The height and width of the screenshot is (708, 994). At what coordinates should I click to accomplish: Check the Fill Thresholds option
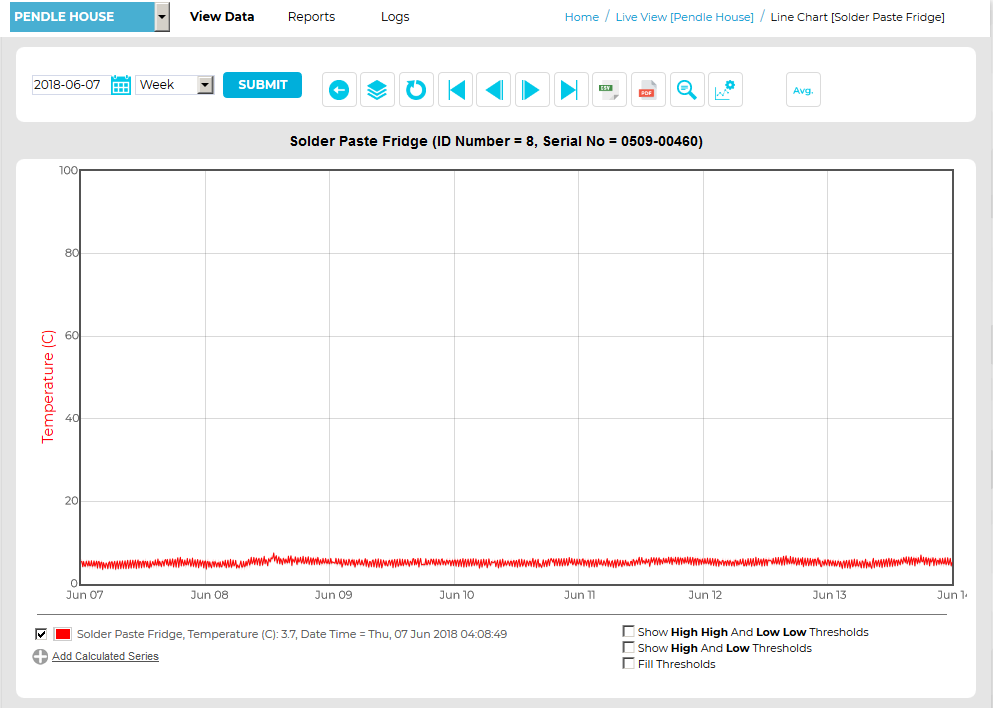pyautogui.click(x=628, y=664)
